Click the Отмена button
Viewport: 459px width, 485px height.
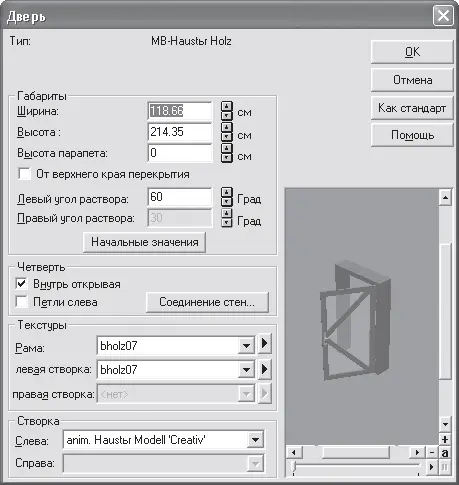(x=412, y=80)
